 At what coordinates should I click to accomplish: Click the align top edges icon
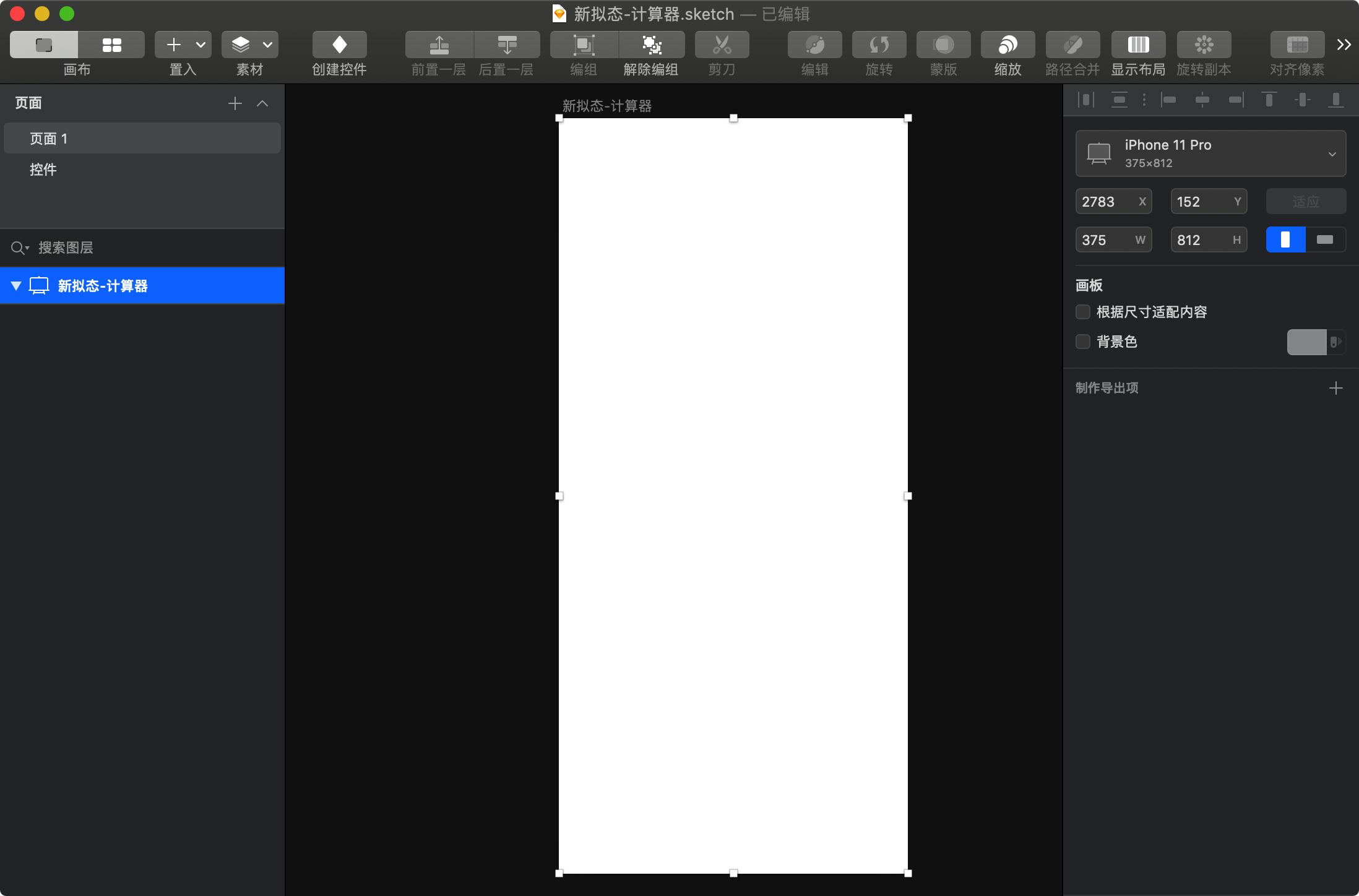pos(1269,100)
